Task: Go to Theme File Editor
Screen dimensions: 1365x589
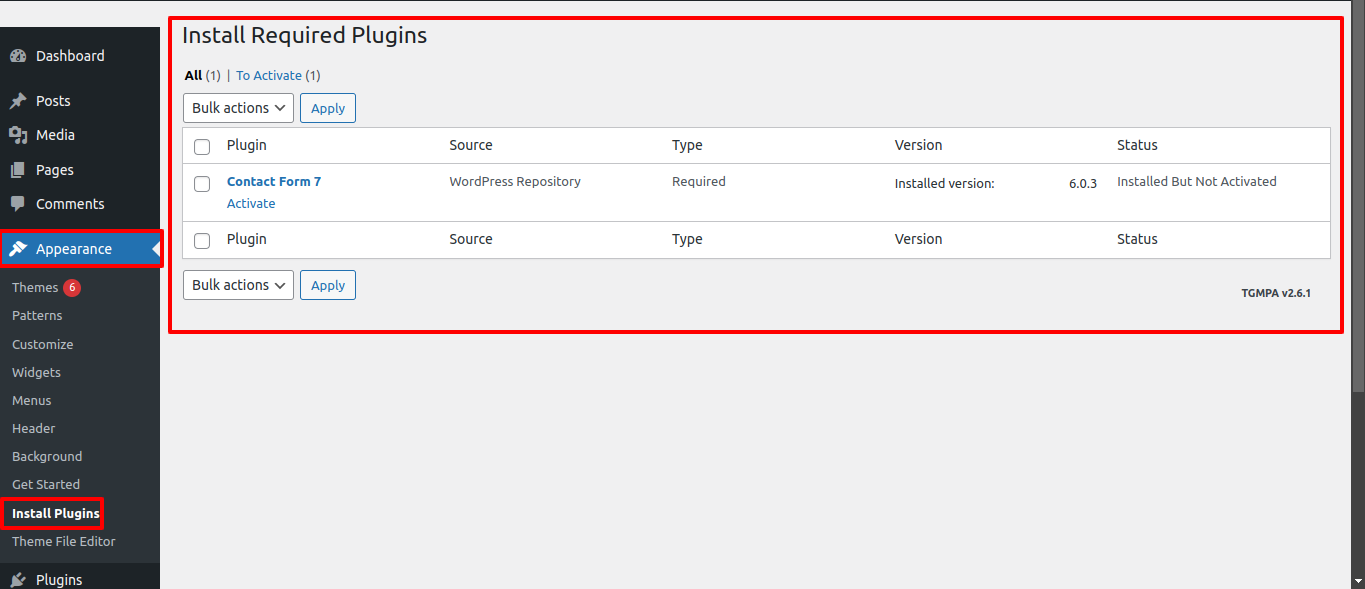Action: [64, 541]
